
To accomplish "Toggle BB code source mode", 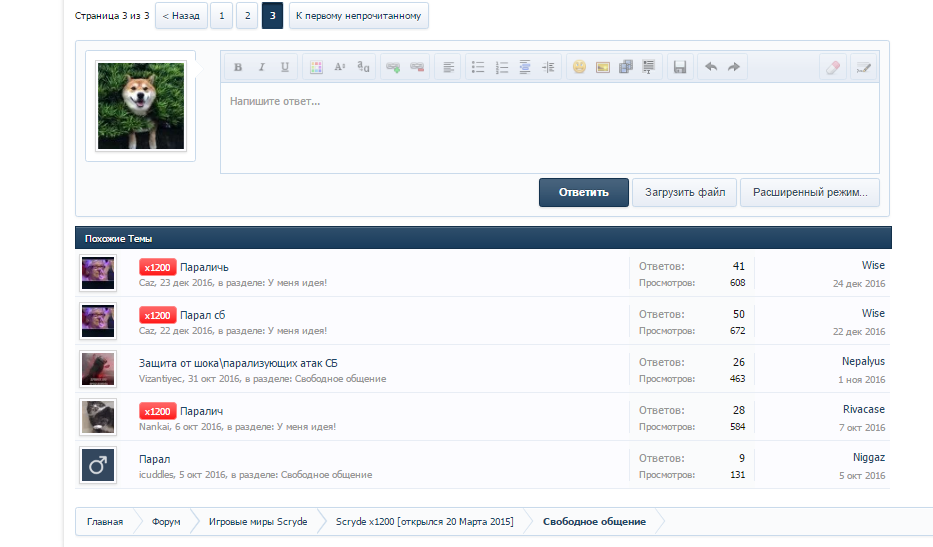I will [x=863, y=67].
